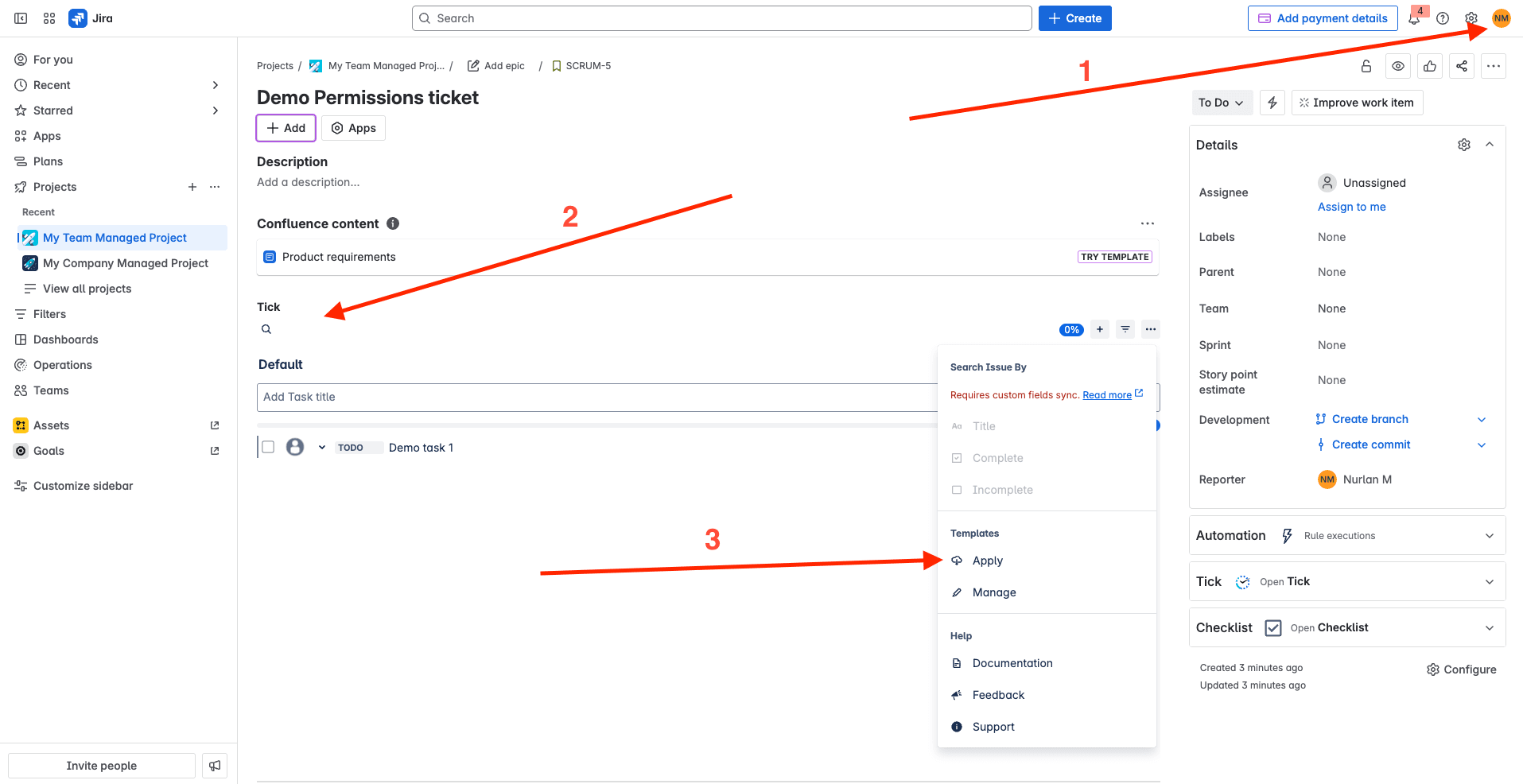Click the automation lightning bolt button
1523x784 pixels.
pyautogui.click(x=1272, y=103)
